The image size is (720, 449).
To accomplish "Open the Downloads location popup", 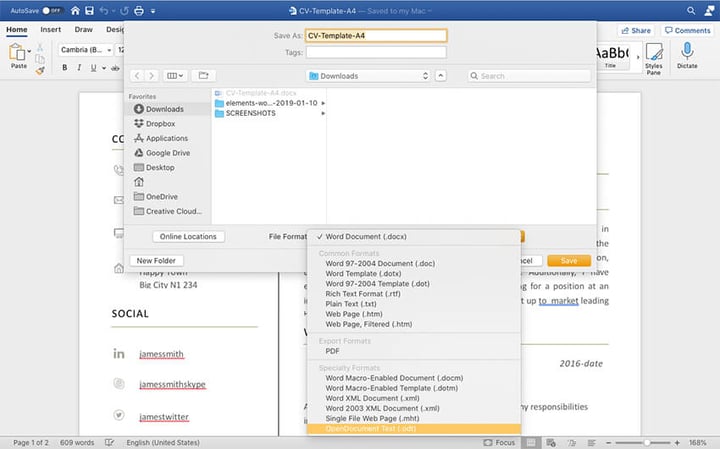I will pyautogui.click(x=369, y=76).
